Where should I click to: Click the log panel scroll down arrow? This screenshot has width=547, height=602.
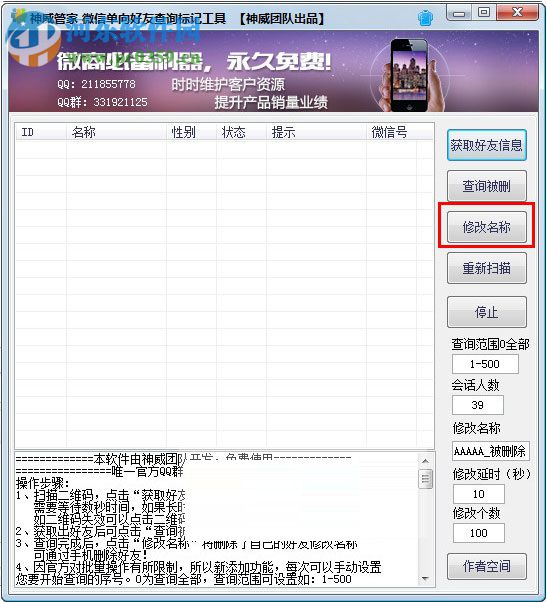[x=425, y=578]
